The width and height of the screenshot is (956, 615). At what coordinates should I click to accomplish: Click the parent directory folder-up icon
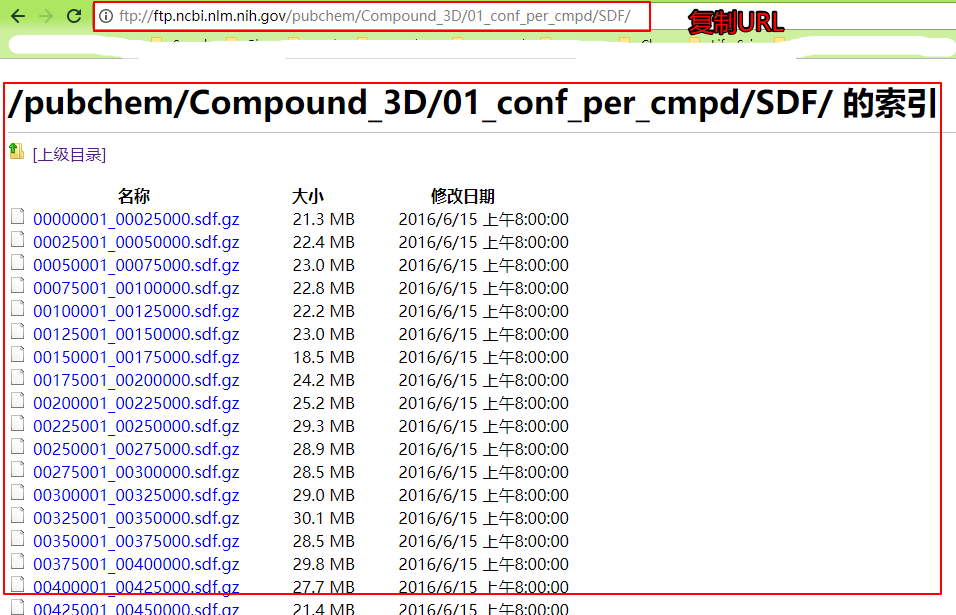click(16, 151)
